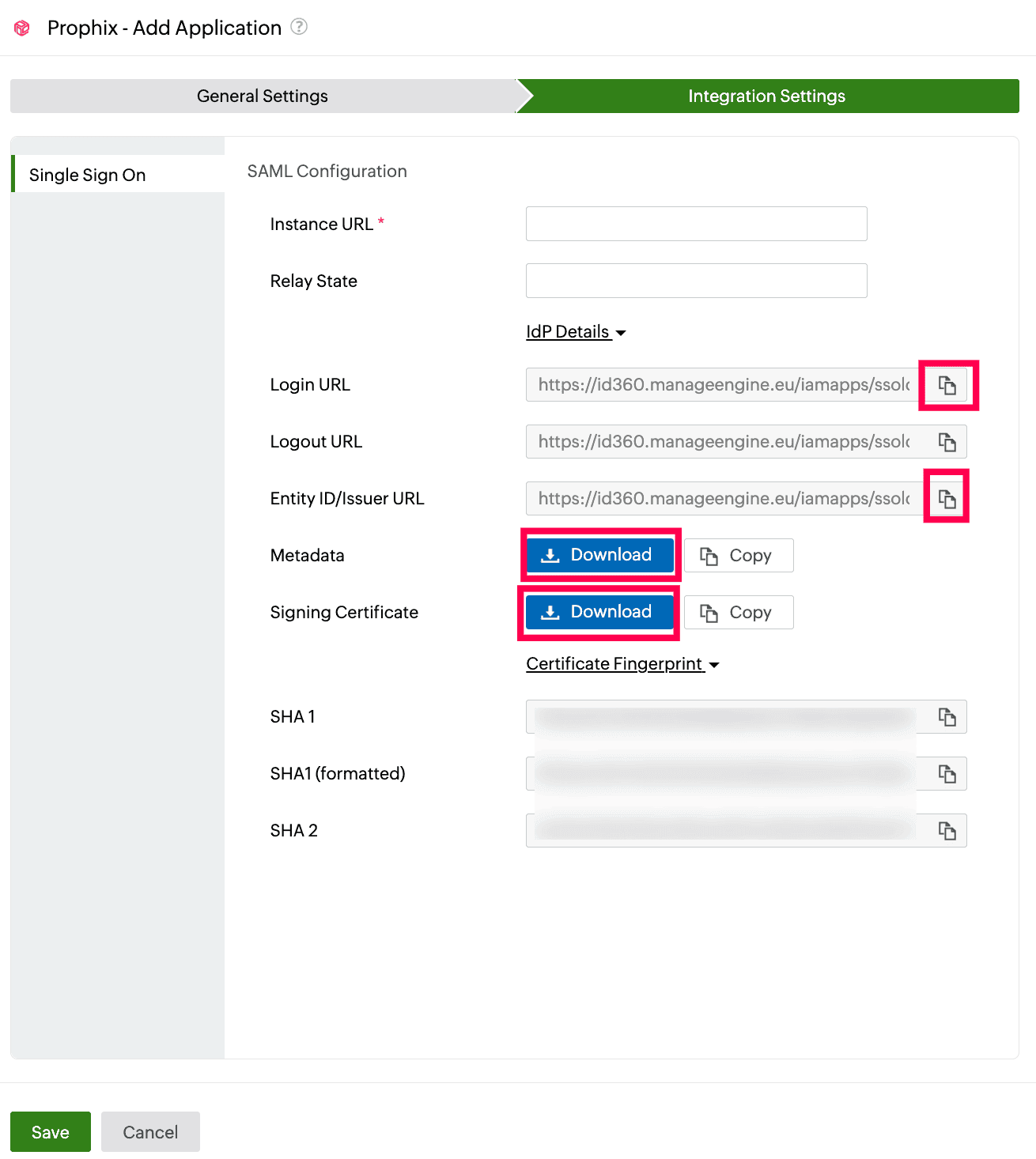
Task: Copy the SHA1 (formatted) fingerprint
Action: click(x=947, y=774)
